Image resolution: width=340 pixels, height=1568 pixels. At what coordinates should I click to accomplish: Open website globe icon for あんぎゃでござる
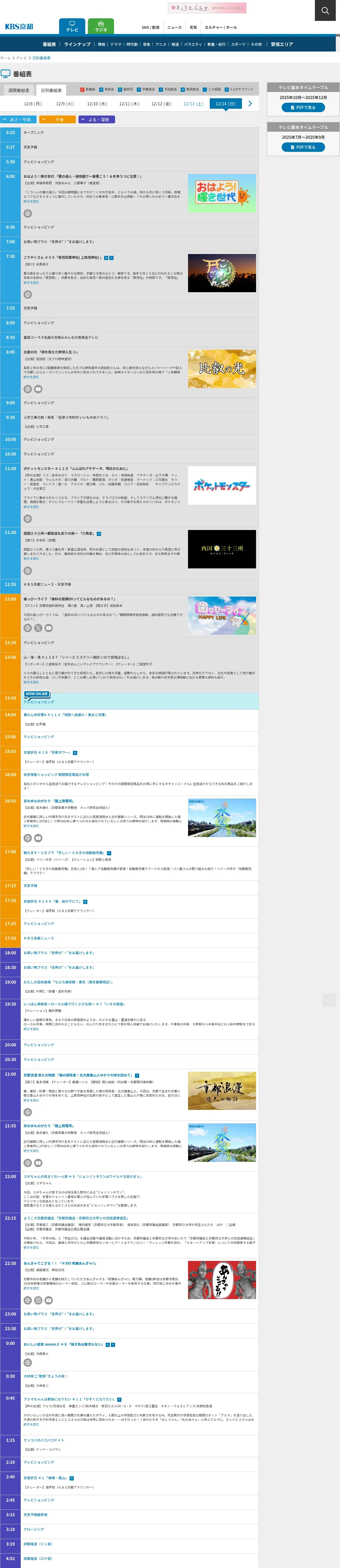coord(27,1300)
